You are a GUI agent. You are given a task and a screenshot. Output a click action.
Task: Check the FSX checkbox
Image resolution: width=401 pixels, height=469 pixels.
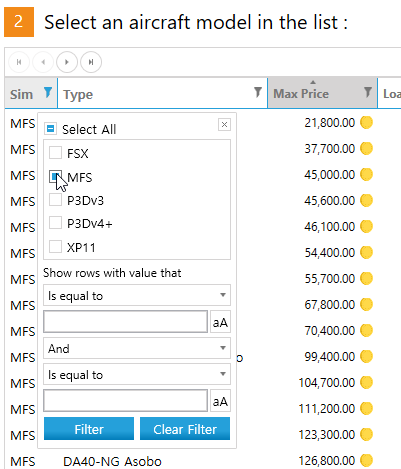tap(55, 153)
